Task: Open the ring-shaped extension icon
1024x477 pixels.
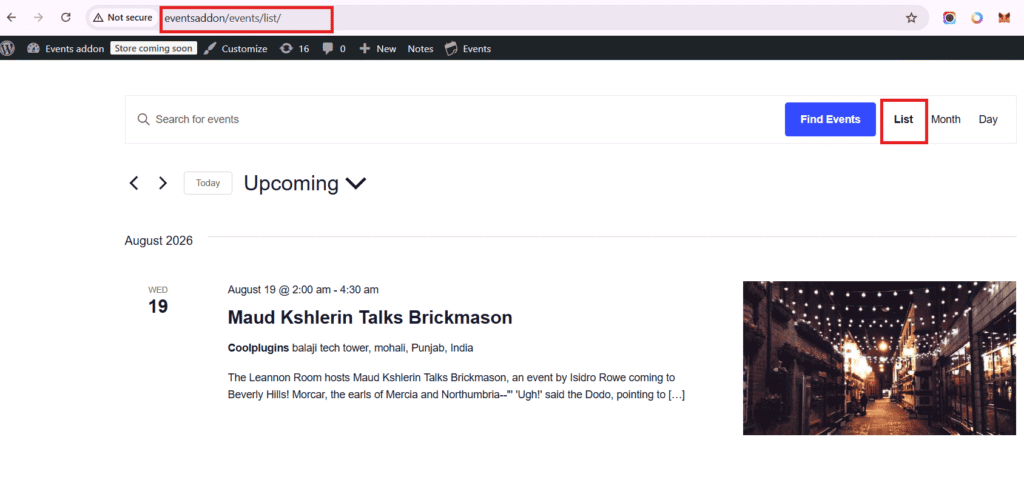Action: [x=977, y=18]
